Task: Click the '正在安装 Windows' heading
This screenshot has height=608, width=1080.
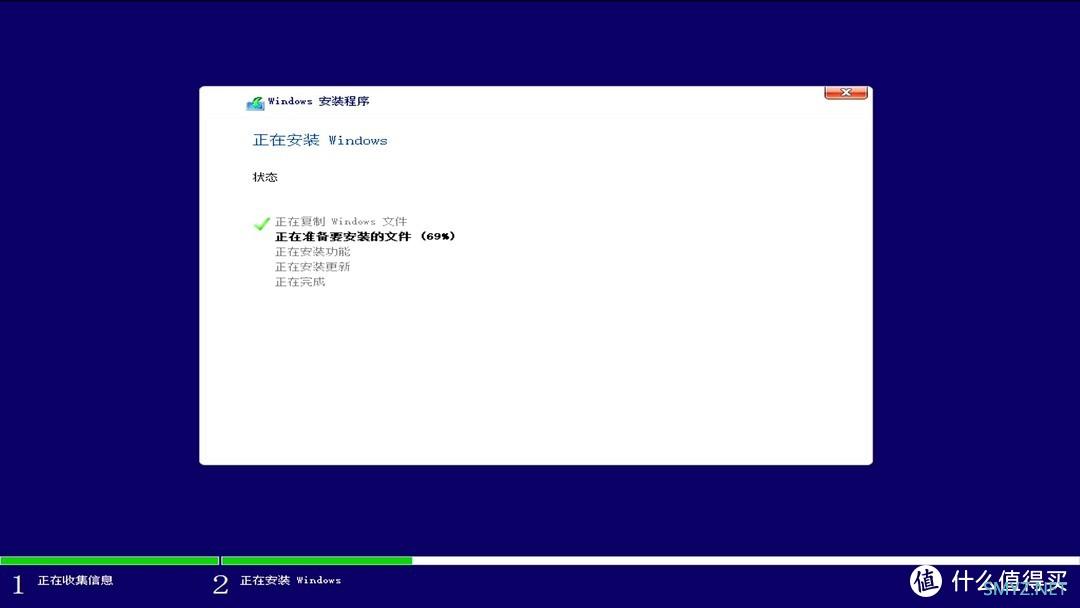Action: 320,140
